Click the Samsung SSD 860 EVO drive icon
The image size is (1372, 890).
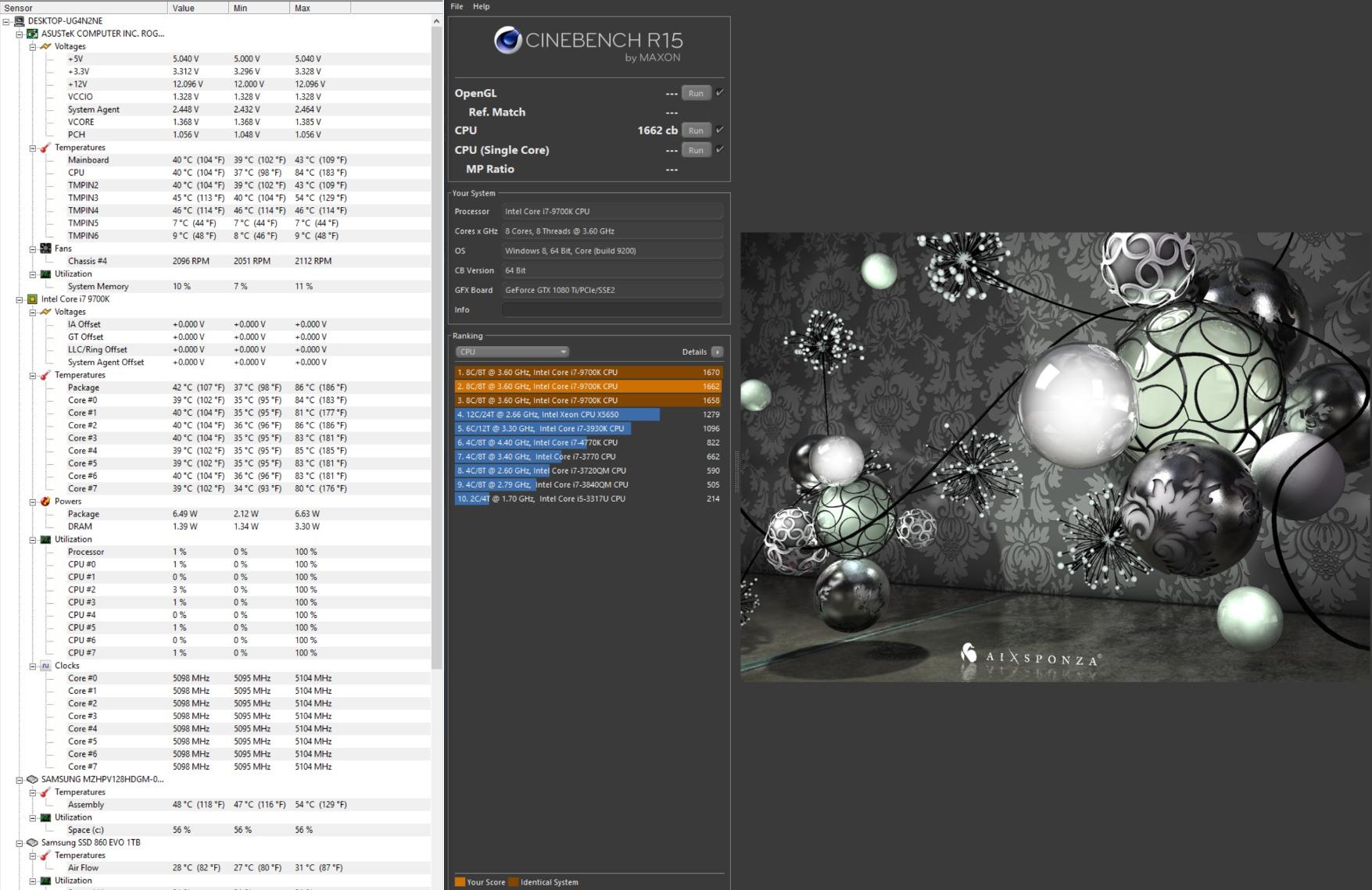32,842
